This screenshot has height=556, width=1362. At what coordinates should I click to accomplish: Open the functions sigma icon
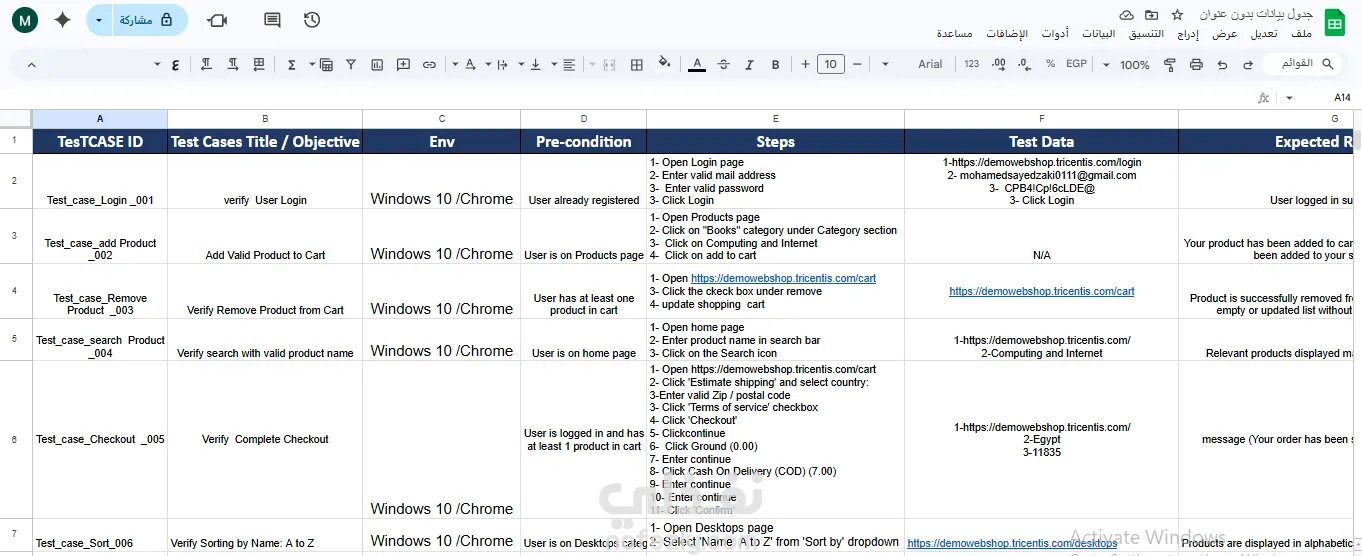[x=291, y=64]
